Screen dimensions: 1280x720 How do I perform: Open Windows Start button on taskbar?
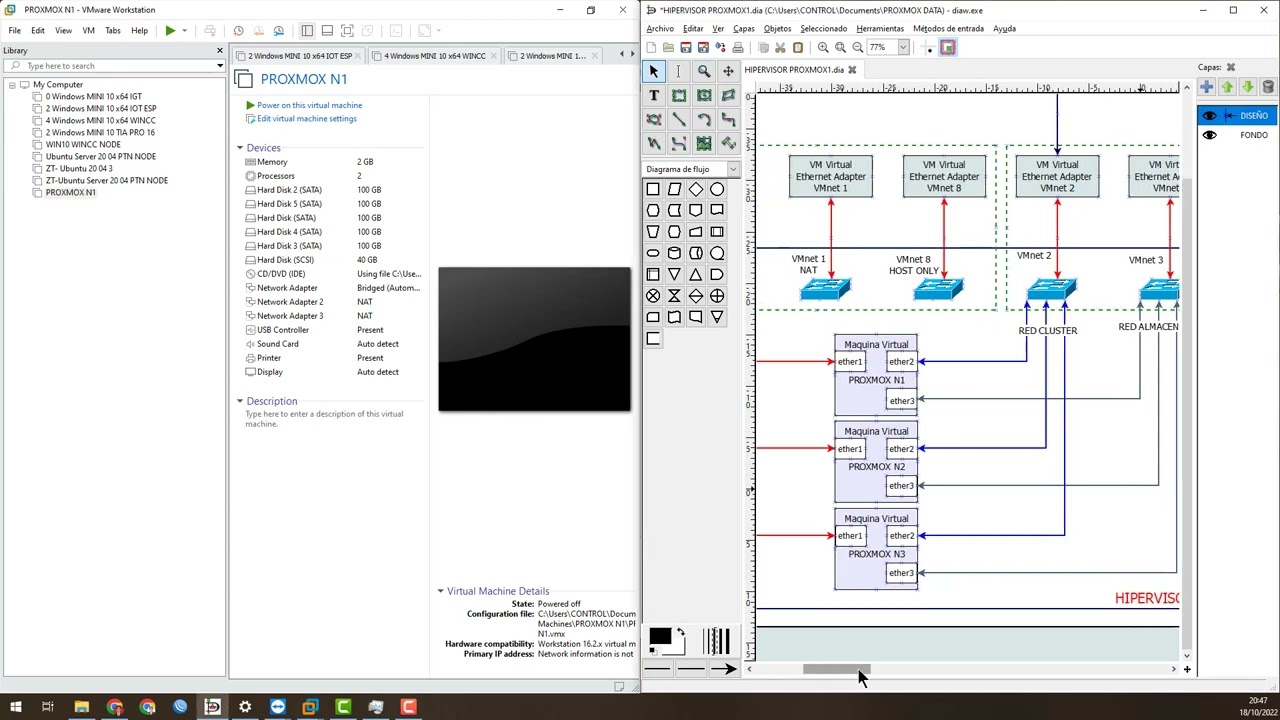pos(16,707)
